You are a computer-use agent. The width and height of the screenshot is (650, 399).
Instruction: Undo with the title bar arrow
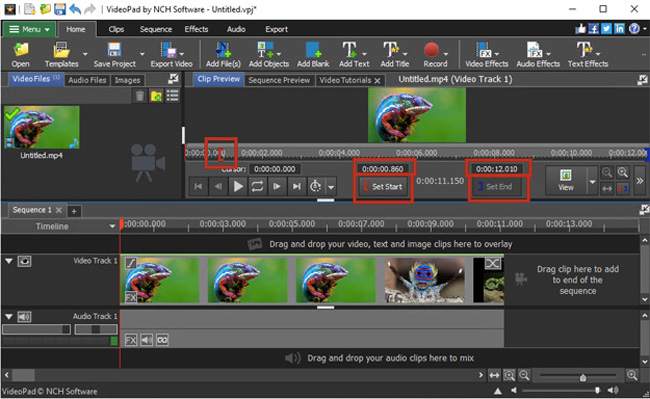coord(75,9)
